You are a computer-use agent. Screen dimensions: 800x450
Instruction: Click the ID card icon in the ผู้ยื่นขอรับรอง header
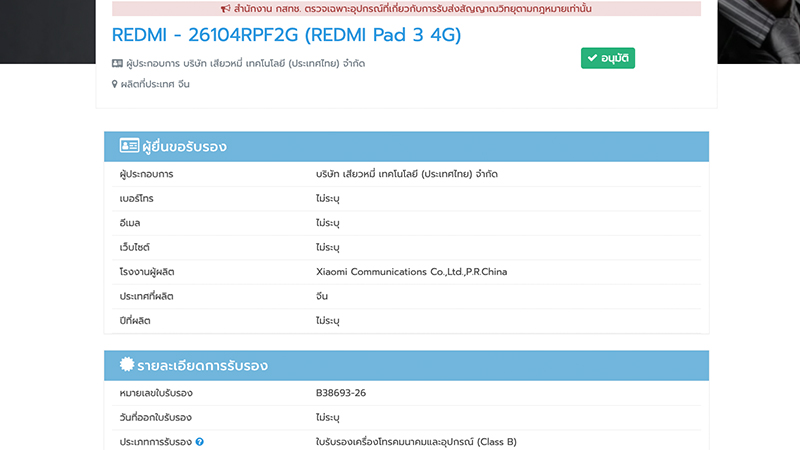(129, 146)
